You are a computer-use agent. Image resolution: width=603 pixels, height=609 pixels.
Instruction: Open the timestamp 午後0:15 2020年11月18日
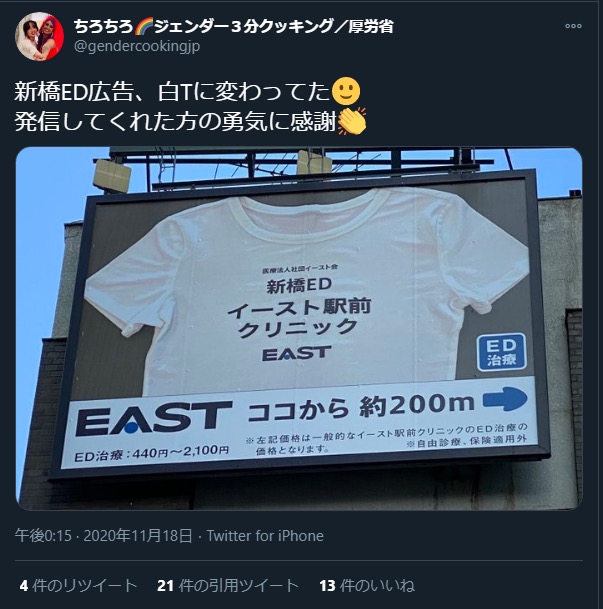pyautogui.click(x=103, y=536)
